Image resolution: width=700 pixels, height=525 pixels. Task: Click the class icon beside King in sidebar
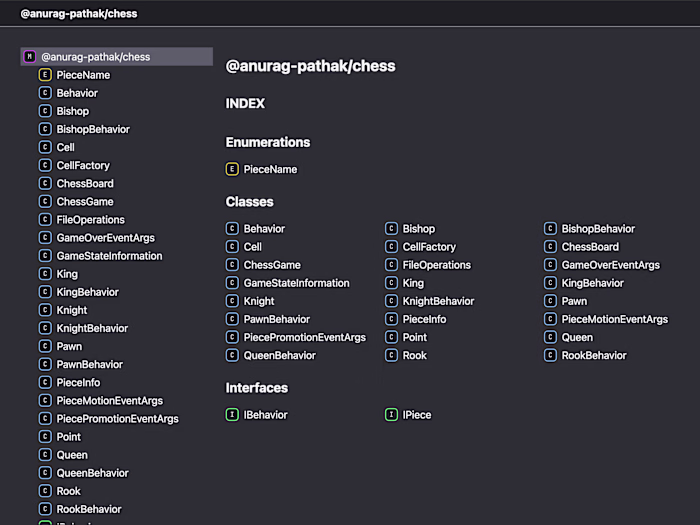[45, 274]
